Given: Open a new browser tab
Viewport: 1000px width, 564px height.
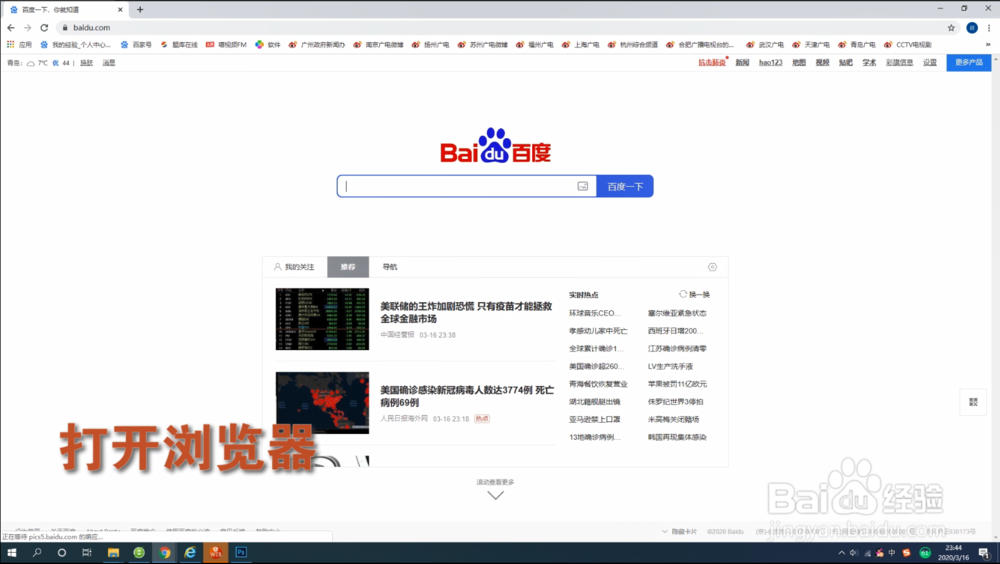Looking at the screenshot, I should [x=140, y=10].
